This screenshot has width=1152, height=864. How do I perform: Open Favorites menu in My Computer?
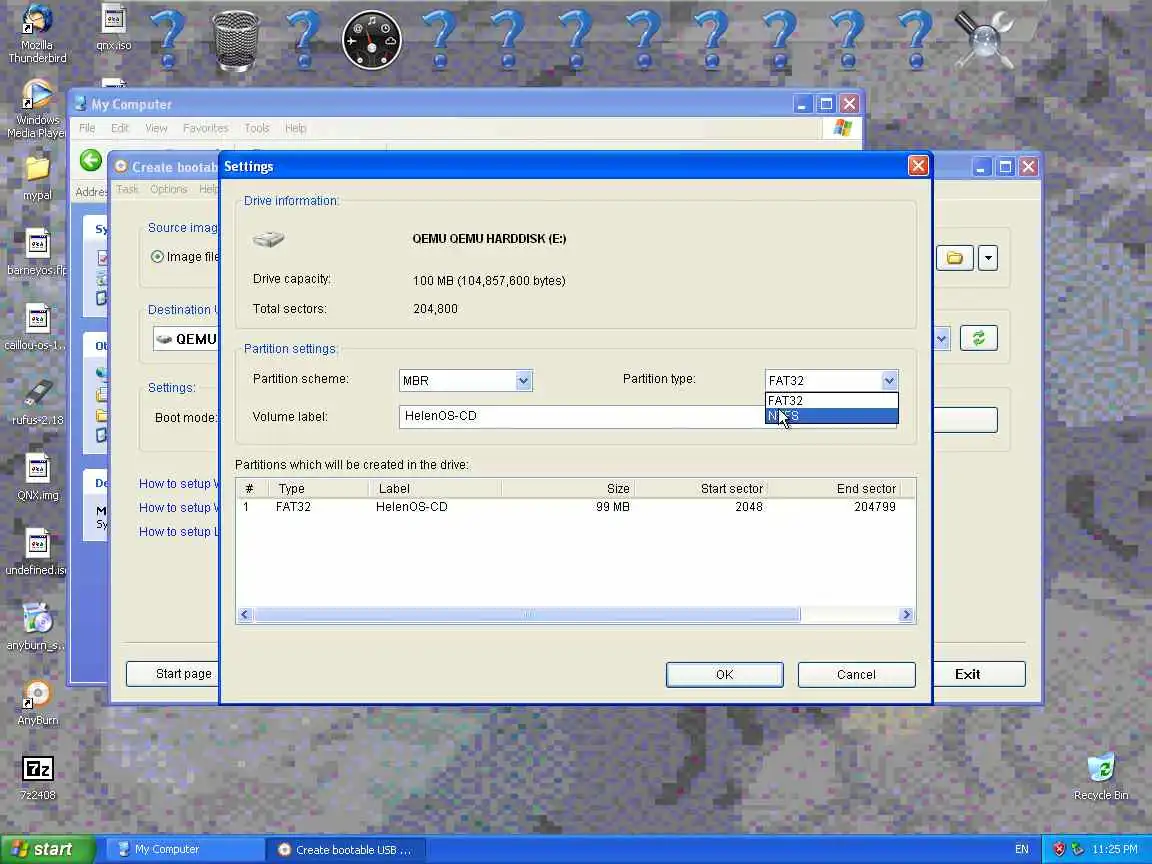(x=205, y=128)
